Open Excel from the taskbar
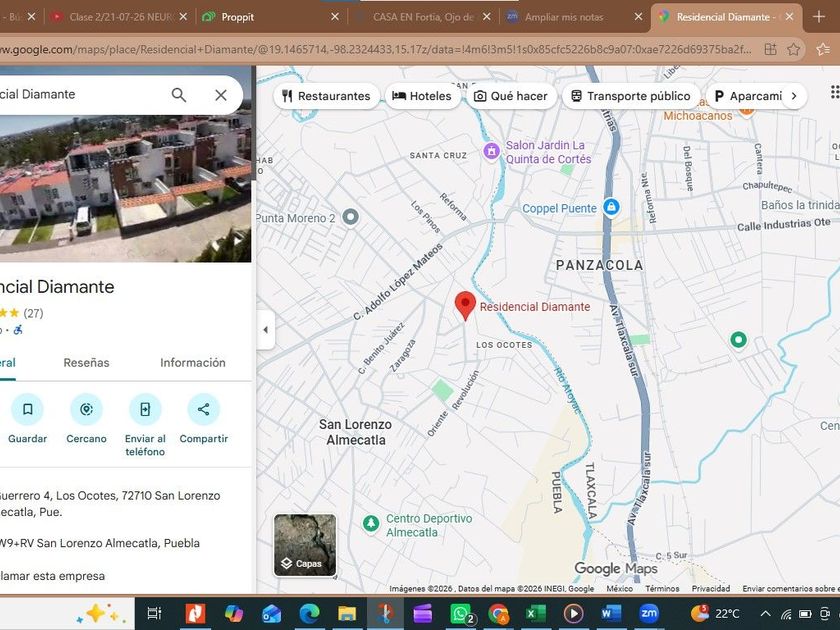The width and height of the screenshot is (840, 630). 535,613
